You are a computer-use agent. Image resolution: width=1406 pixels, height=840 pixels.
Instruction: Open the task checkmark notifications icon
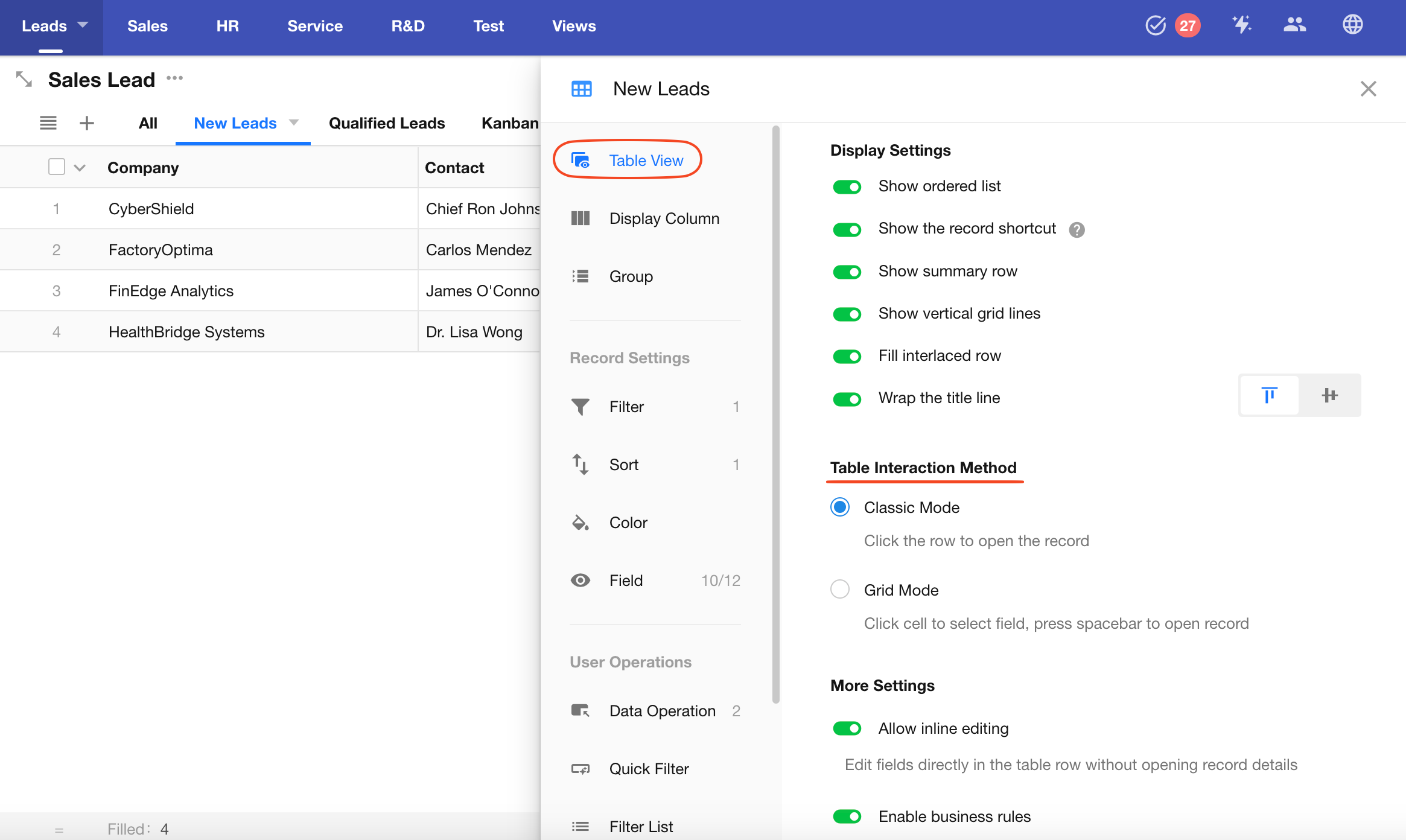pos(1155,25)
